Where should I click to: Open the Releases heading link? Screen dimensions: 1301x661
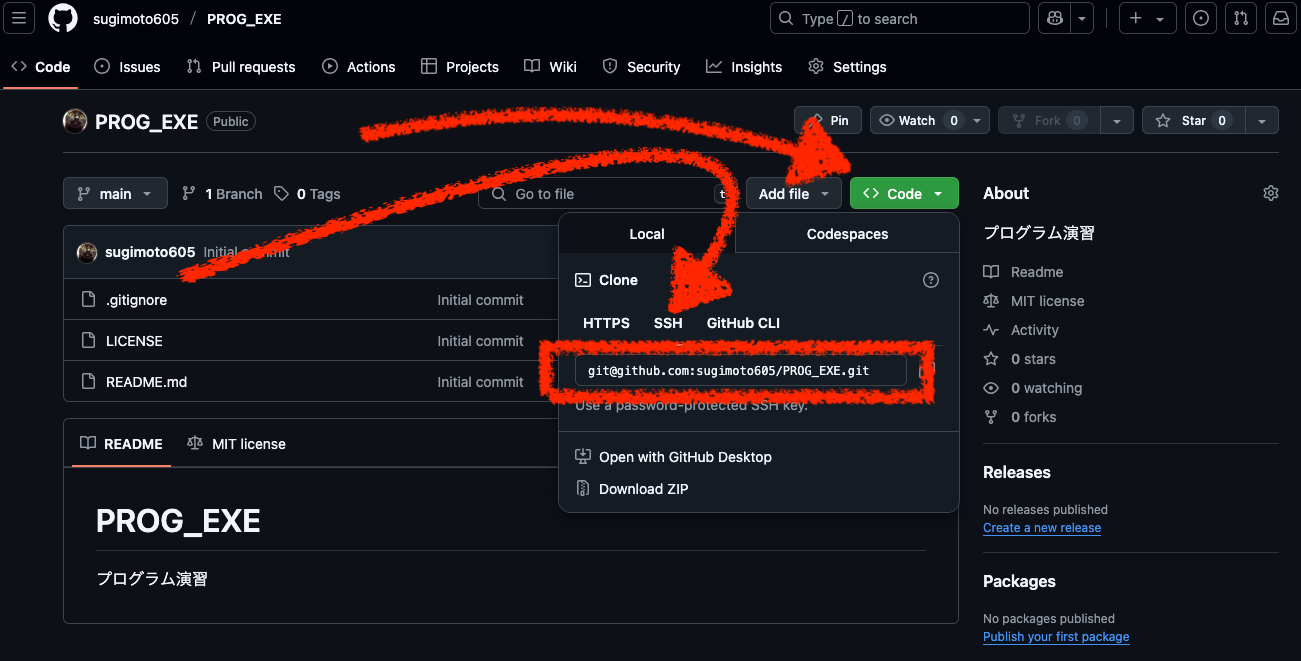pos(1017,472)
